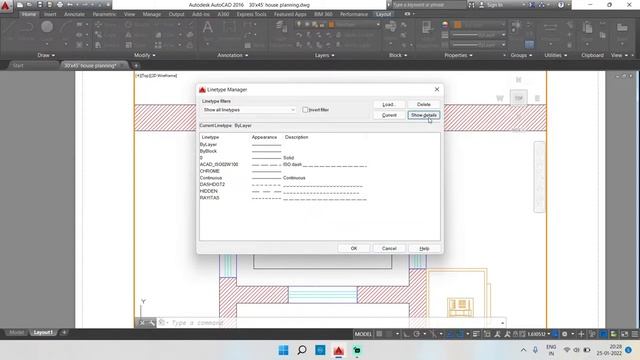
Task: Select the Circle tool in Draw panel
Action: (47, 27)
